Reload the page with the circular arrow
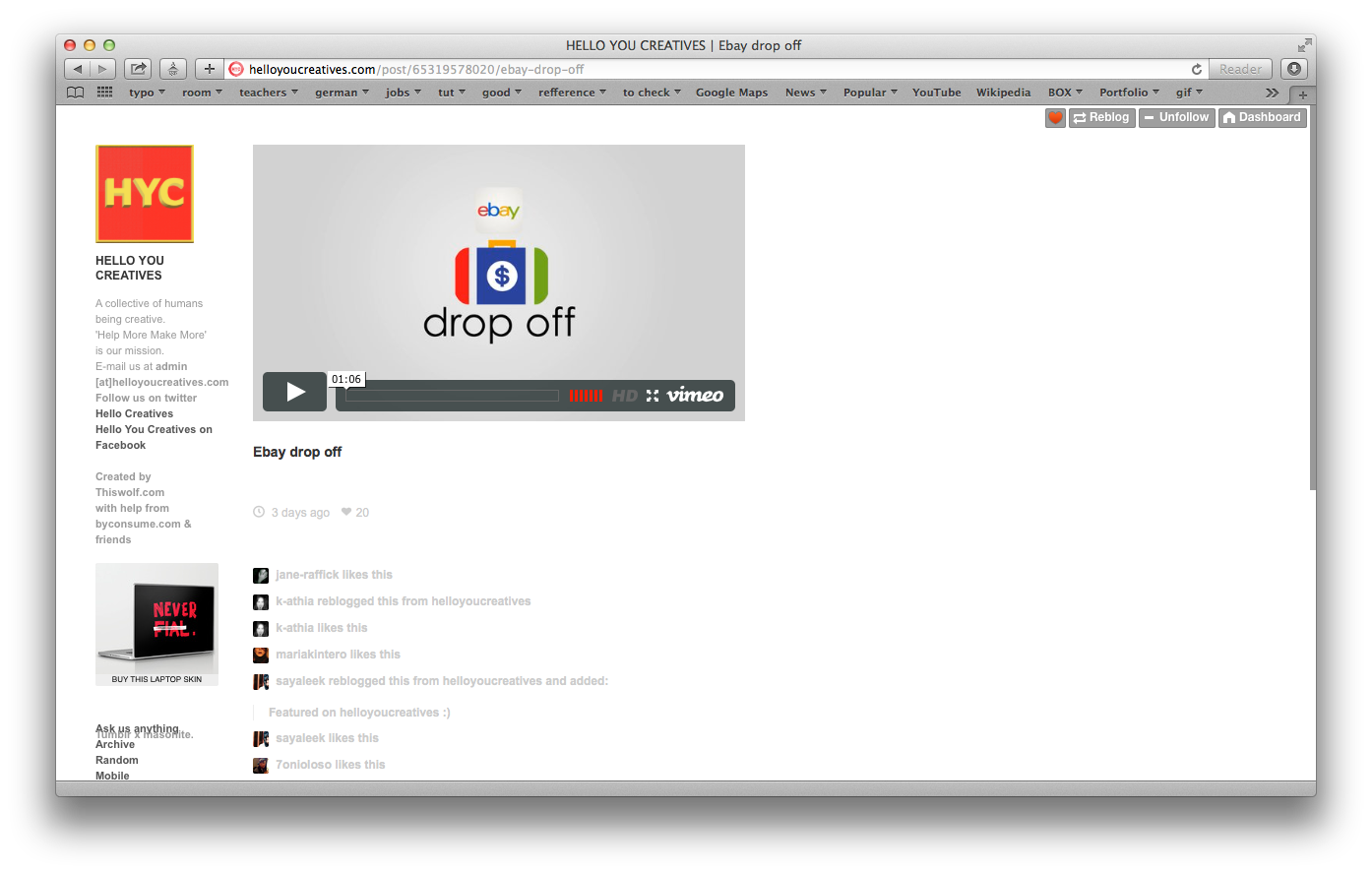Screen dimensions: 1372x874 tap(1197, 69)
